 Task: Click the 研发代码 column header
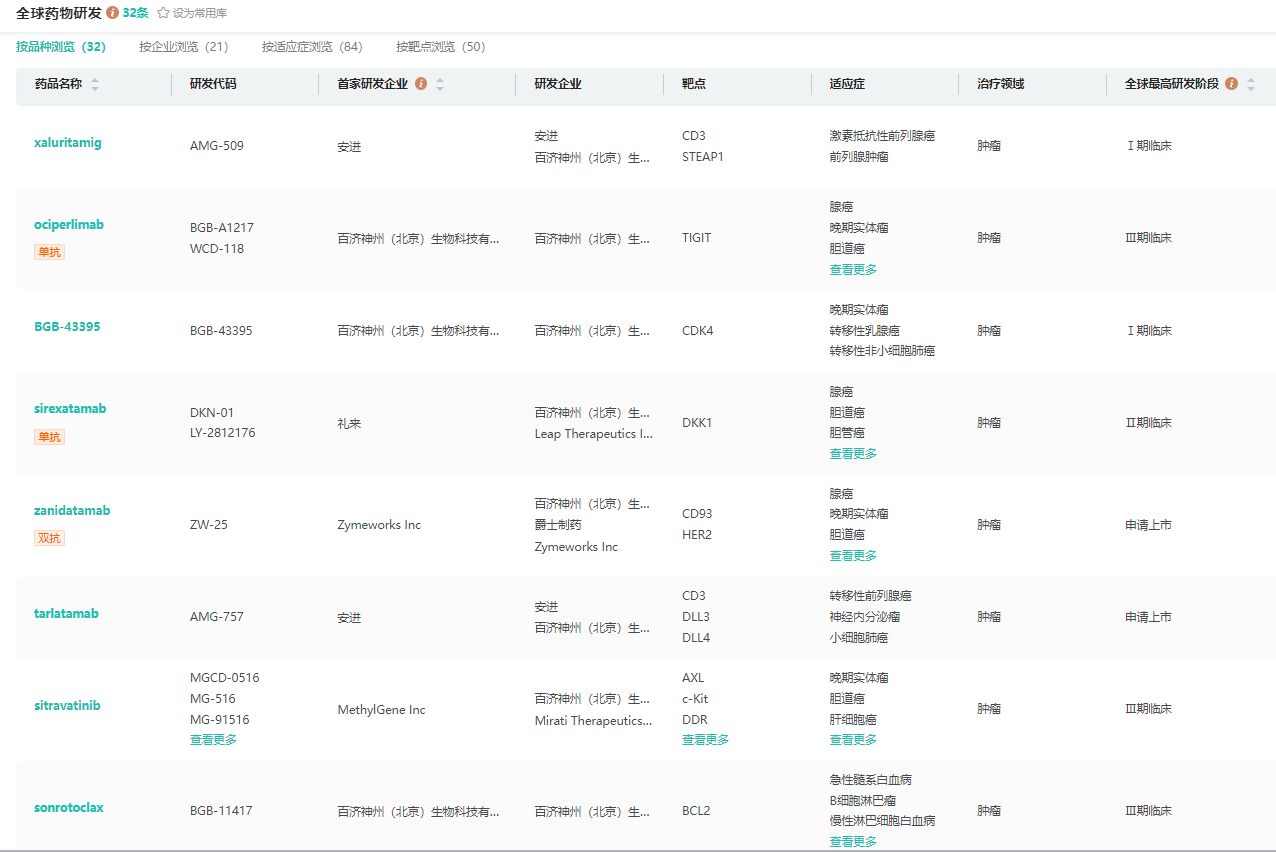213,84
